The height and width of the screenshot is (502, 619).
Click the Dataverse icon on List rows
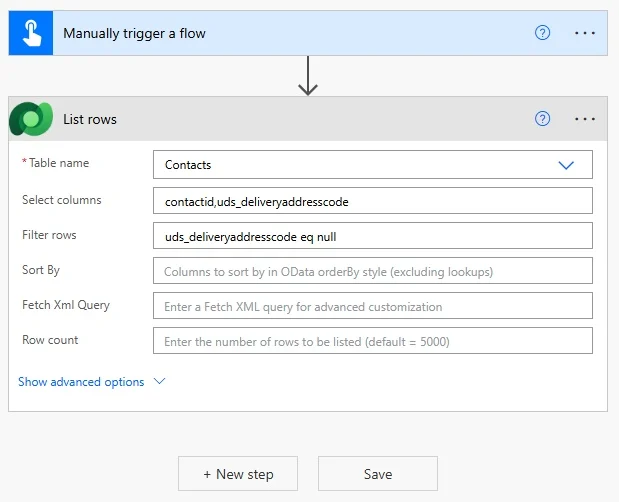click(30, 119)
